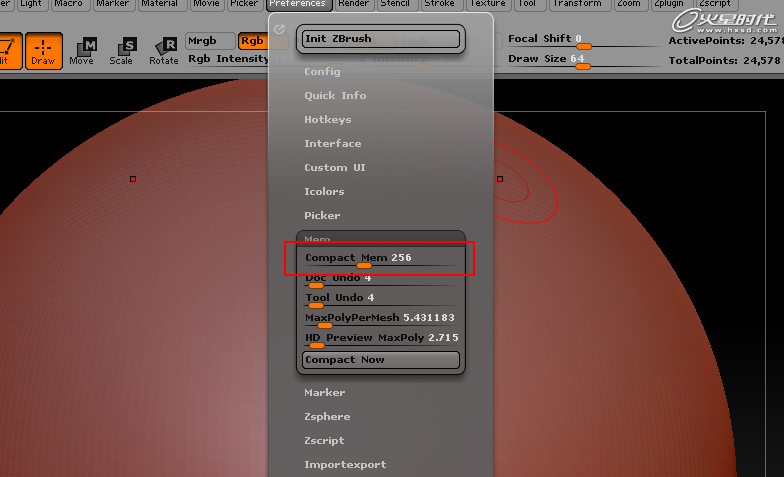Select the Rotate tool icon
The height and width of the screenshot is (477, 784).
(164, 50)
